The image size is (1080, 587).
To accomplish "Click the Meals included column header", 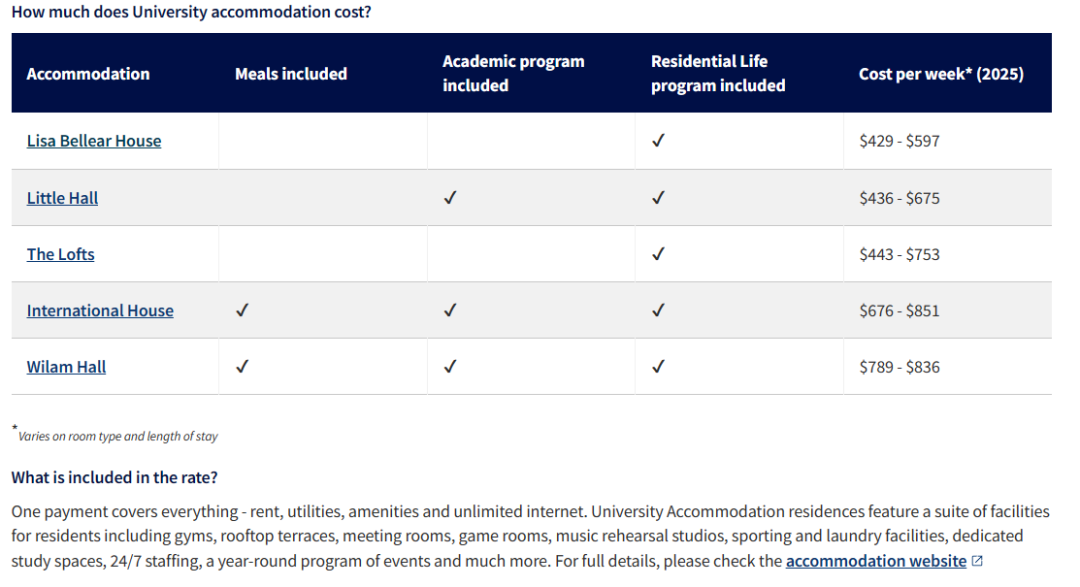I will pos(291,74).
